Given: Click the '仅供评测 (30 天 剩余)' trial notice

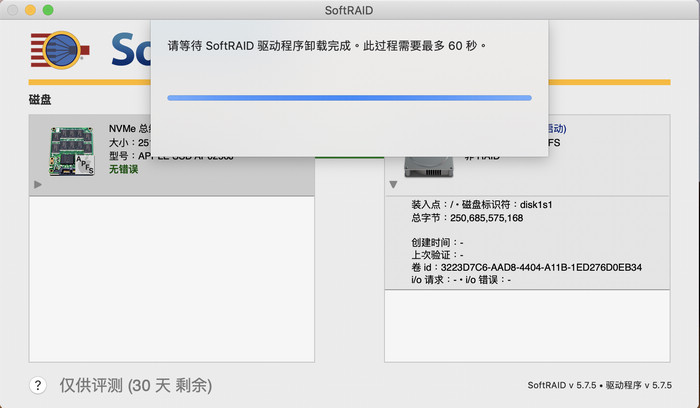Looking at the screenshot, I should 136,385.
